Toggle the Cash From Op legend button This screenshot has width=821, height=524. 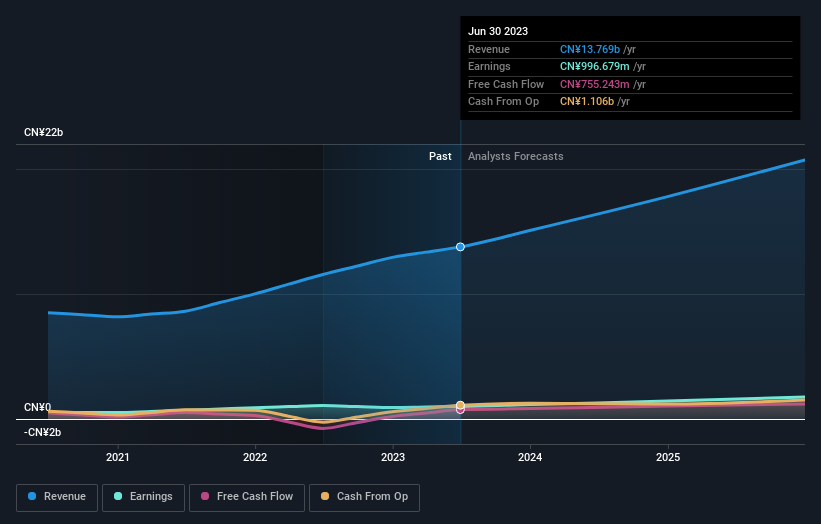pyautogui.click(x=364, y=497)
